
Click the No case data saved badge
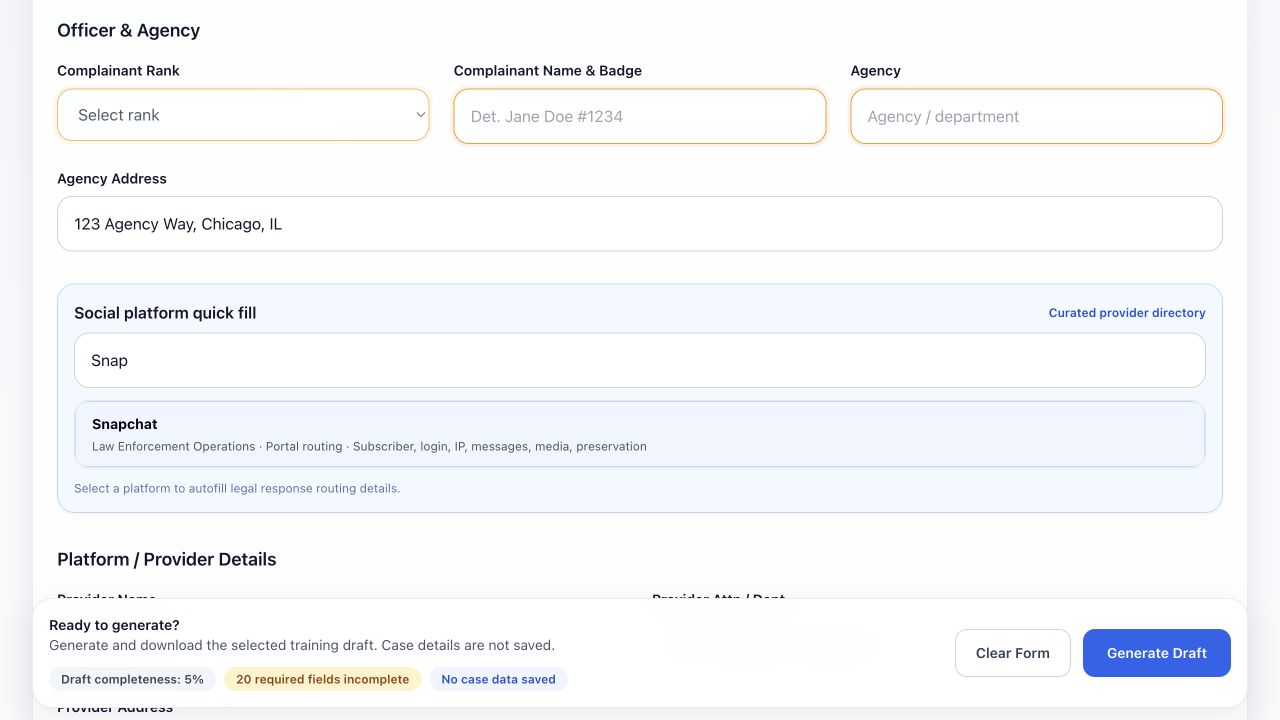(x=499, y=679)
